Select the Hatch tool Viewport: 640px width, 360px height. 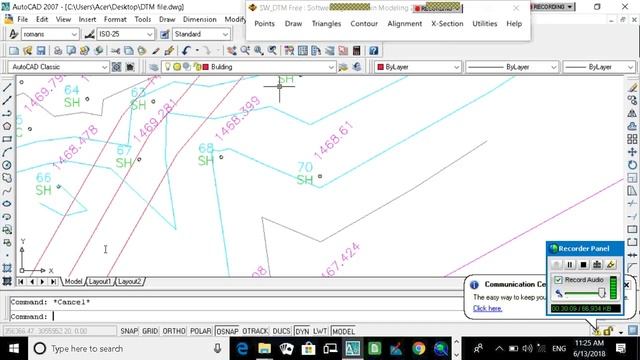[7, 268]
